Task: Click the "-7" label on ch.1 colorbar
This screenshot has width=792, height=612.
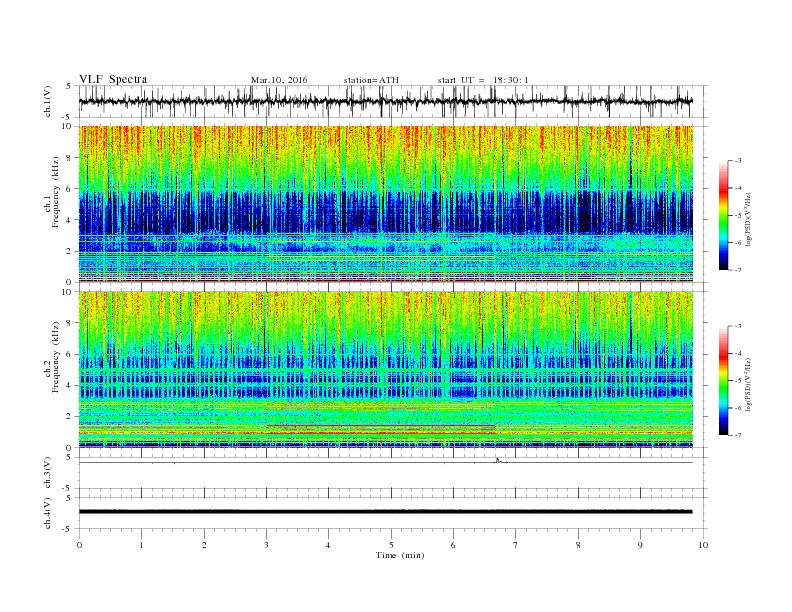Action: click(738, 270)
